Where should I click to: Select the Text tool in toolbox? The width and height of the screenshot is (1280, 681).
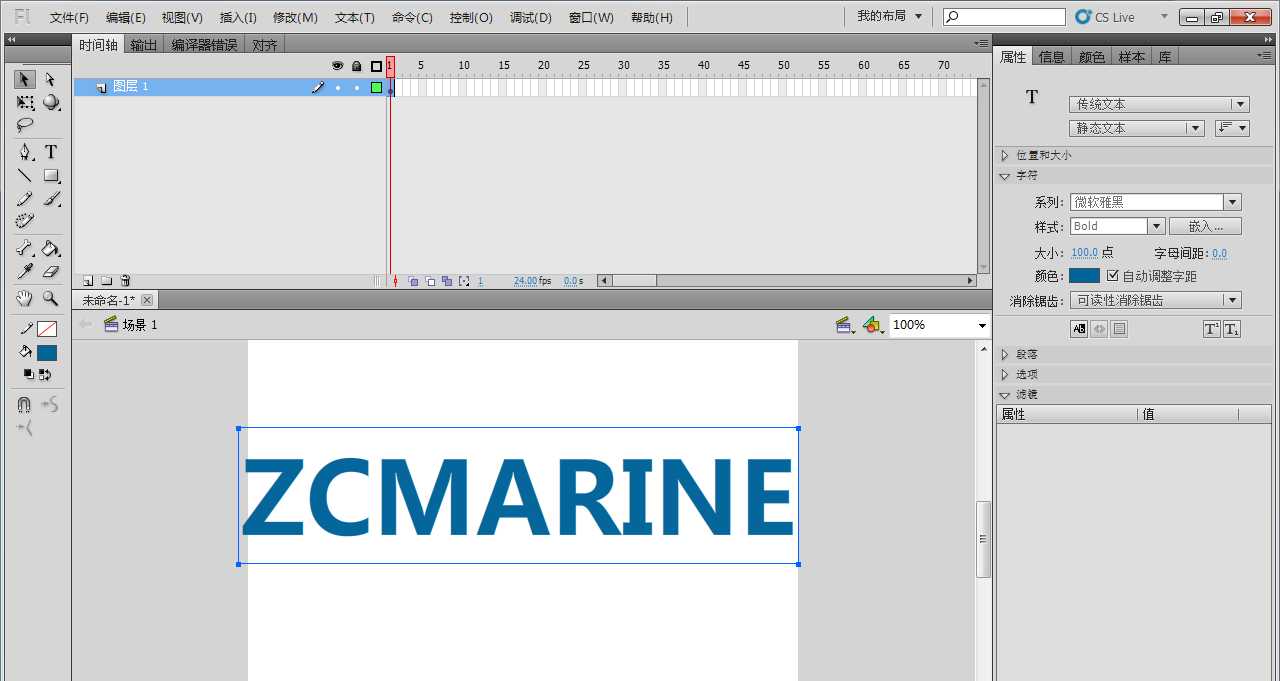point(51,152)
